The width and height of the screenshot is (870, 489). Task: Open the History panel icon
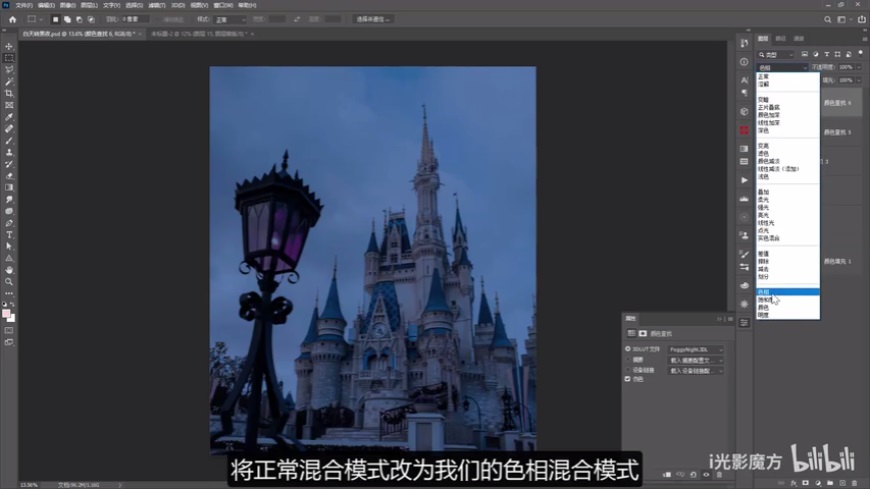click(744, 43)
